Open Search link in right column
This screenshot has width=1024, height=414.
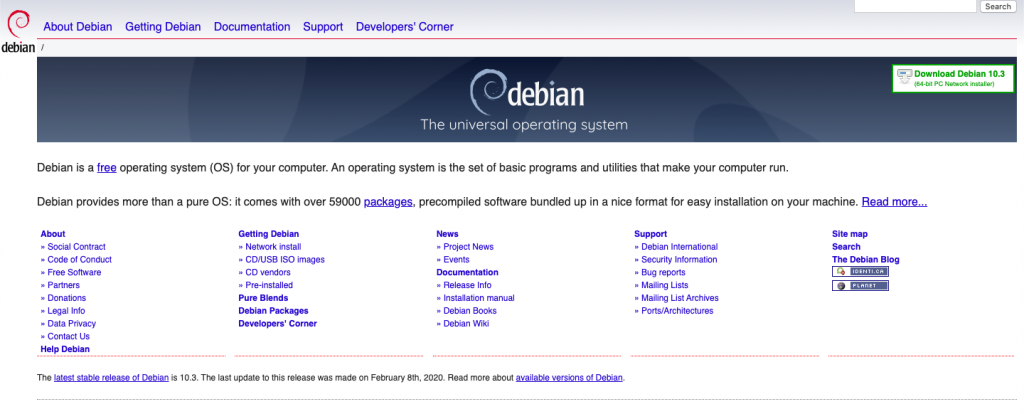(846, 247)
